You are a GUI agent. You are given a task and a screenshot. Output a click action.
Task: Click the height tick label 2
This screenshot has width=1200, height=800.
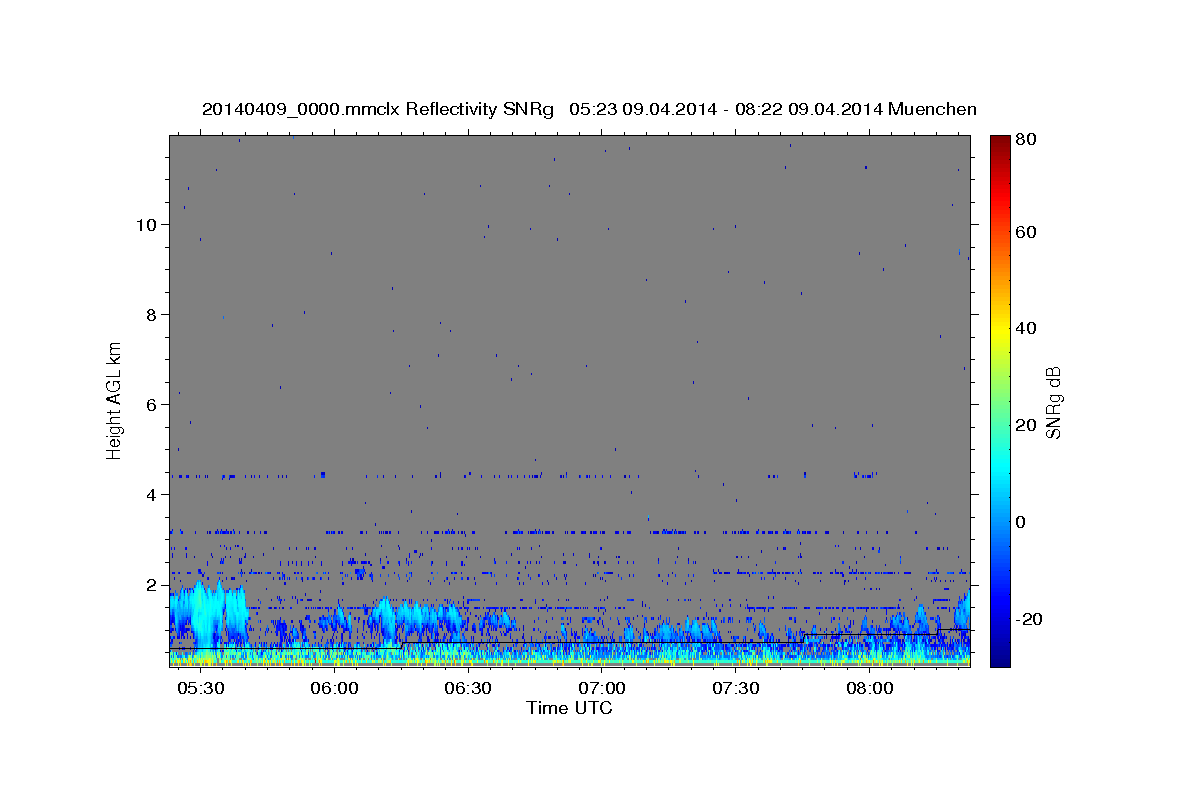click(150, 584)
